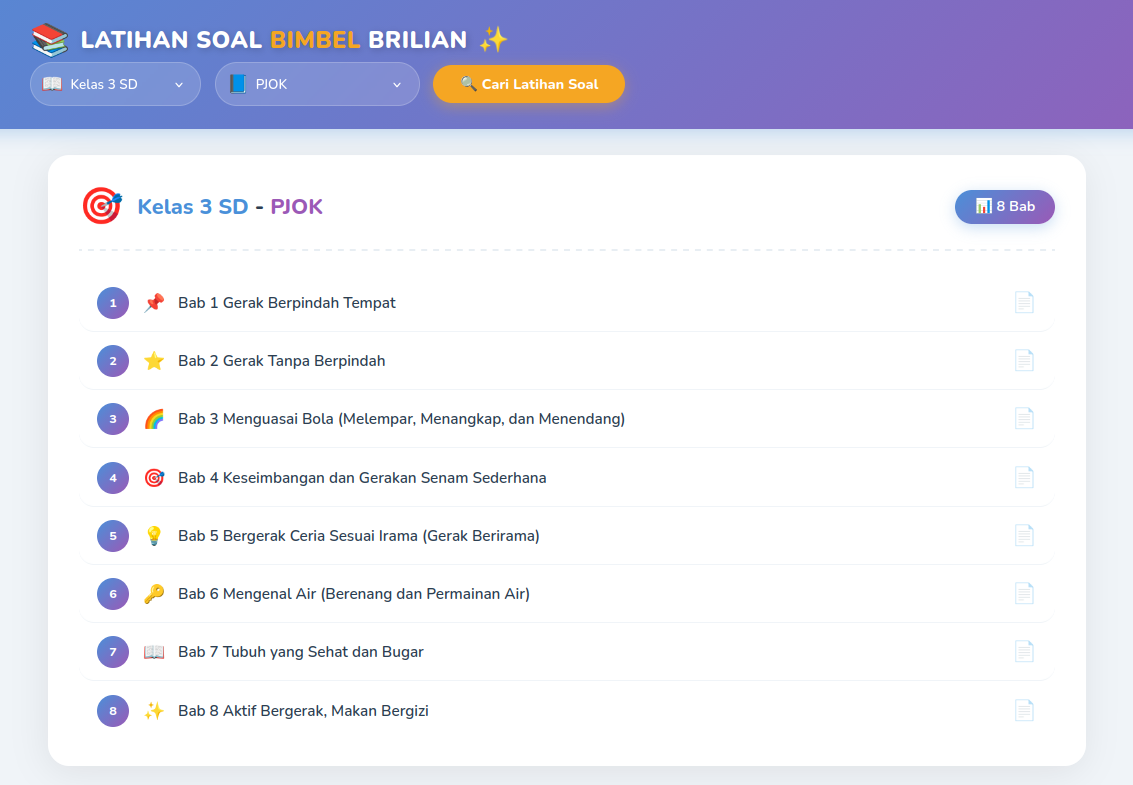Click the stacked books logo icon
The height and width of the screenshot is (785, 1133).
tap(50, 39)
